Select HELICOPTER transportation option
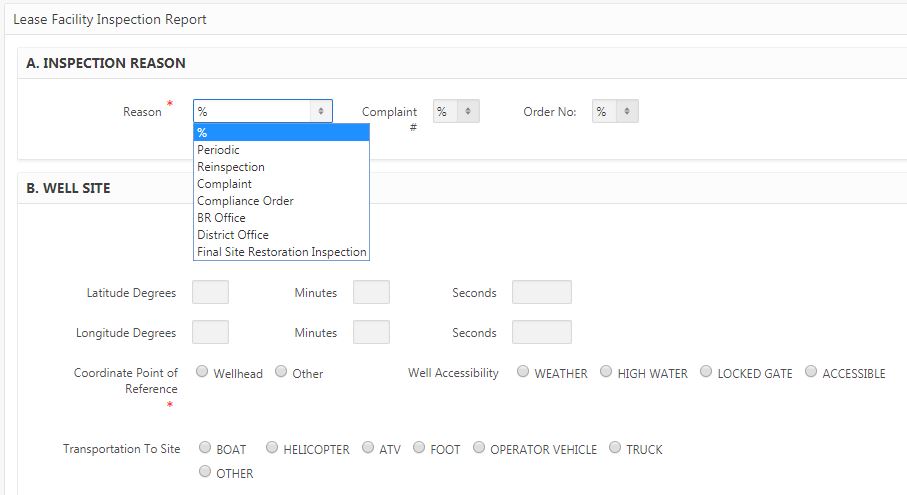Screen dimensions: 907x495 tap(272, 448)
